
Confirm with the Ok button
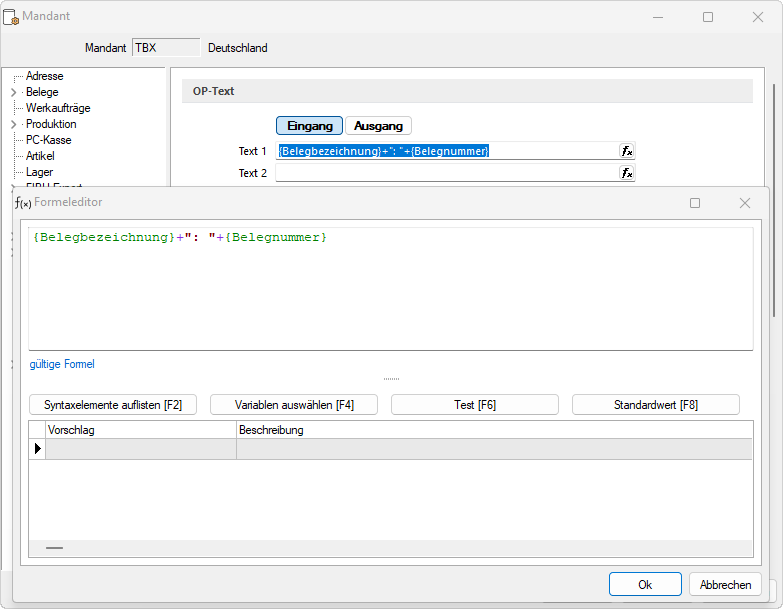[645, 585]
